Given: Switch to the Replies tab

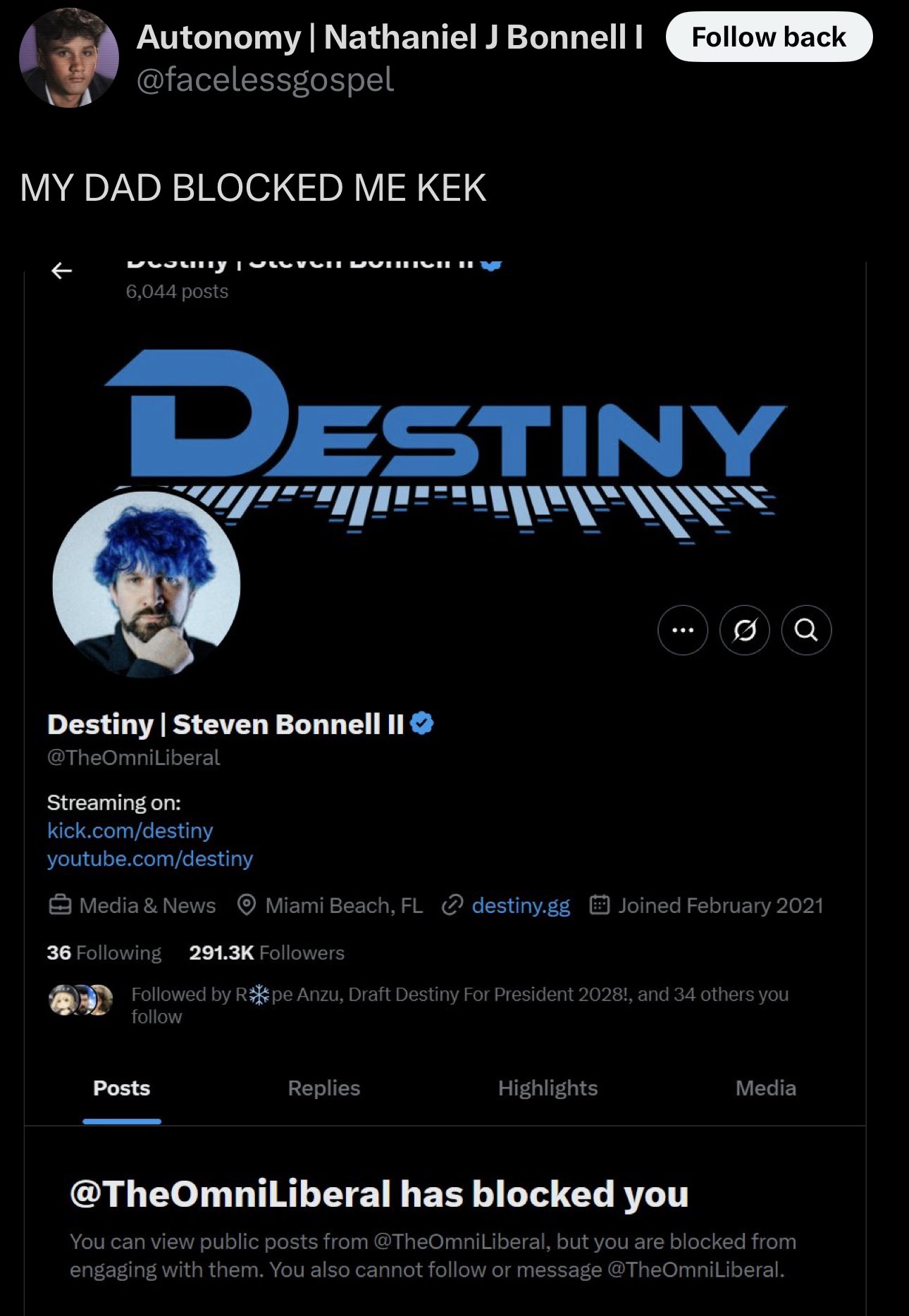Looking at the screenshot, I should [324, 1088].
